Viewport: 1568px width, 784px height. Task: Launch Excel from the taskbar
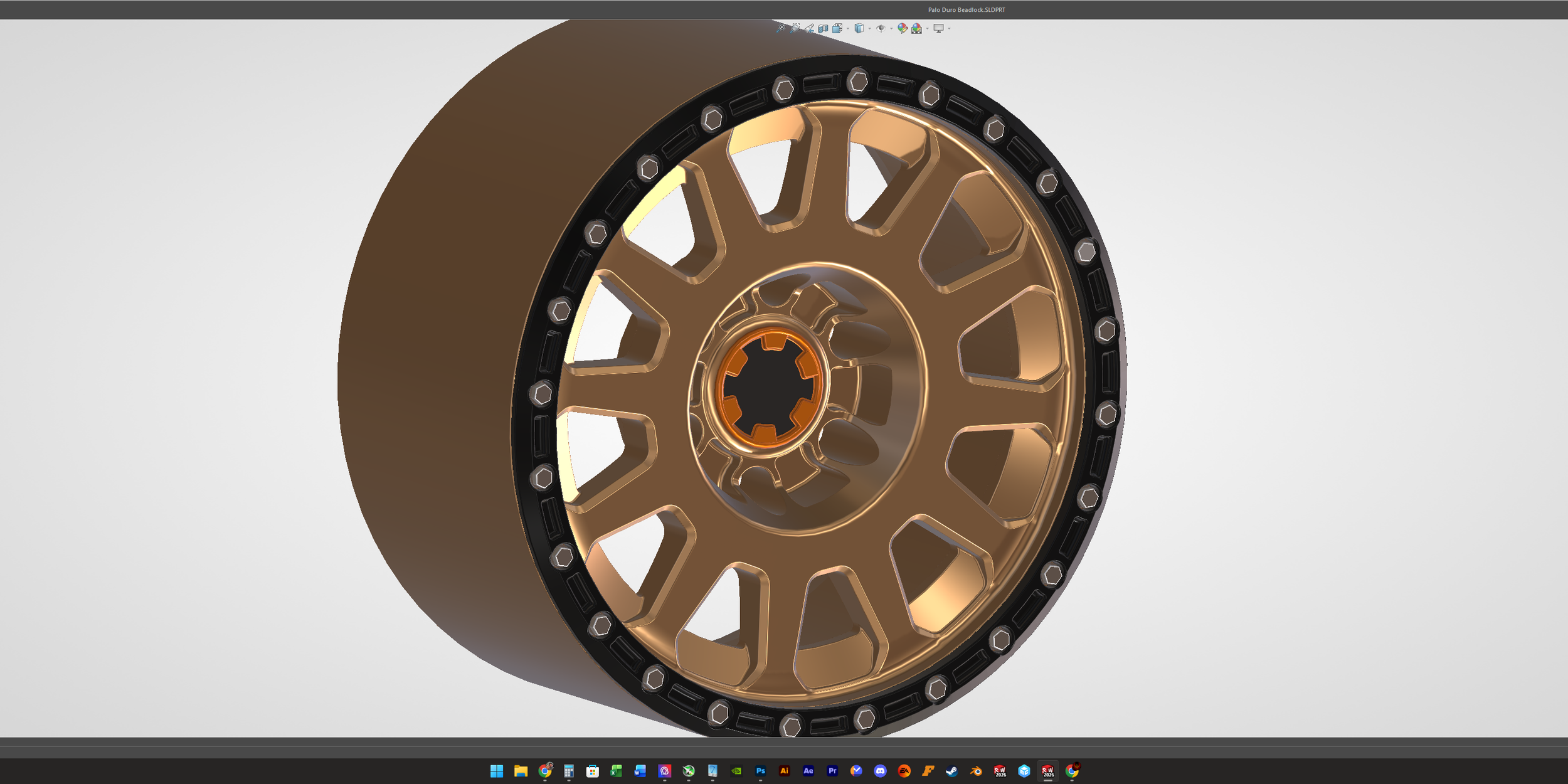(x=617, y=771)
